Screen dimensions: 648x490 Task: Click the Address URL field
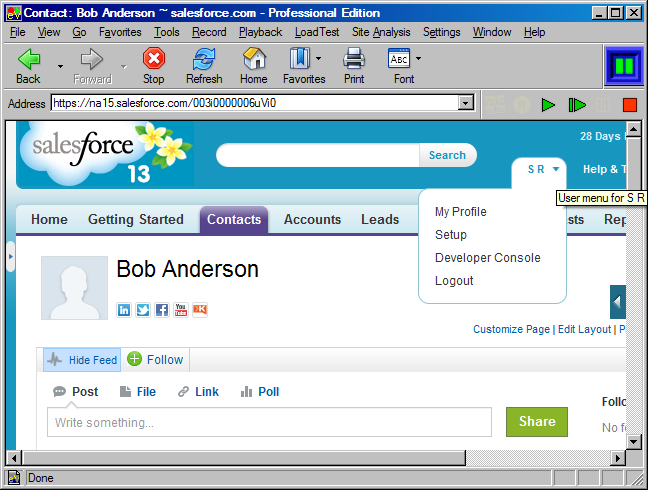[255, 103]
